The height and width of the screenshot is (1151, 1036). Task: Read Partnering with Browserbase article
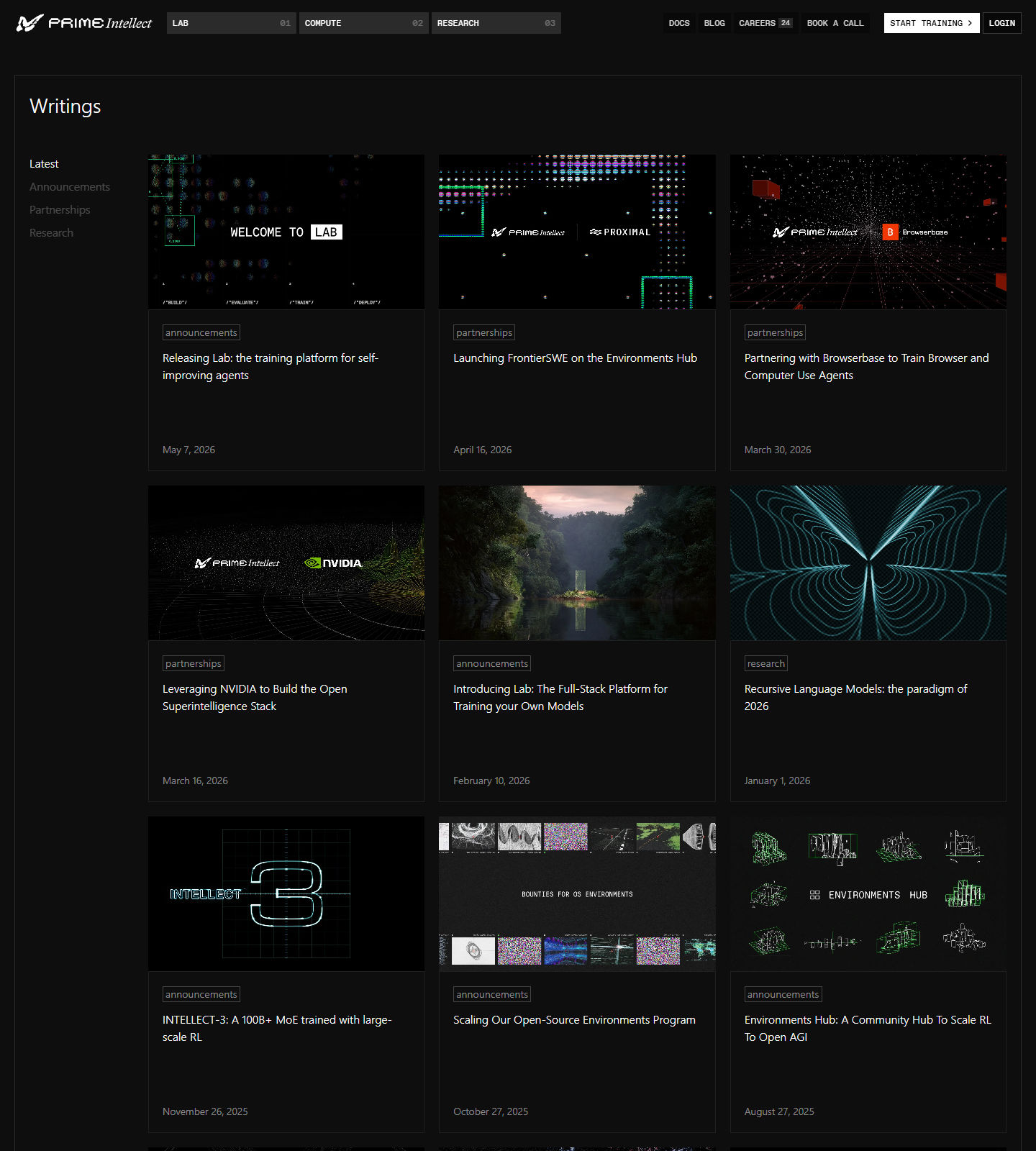tap(866, 367)
